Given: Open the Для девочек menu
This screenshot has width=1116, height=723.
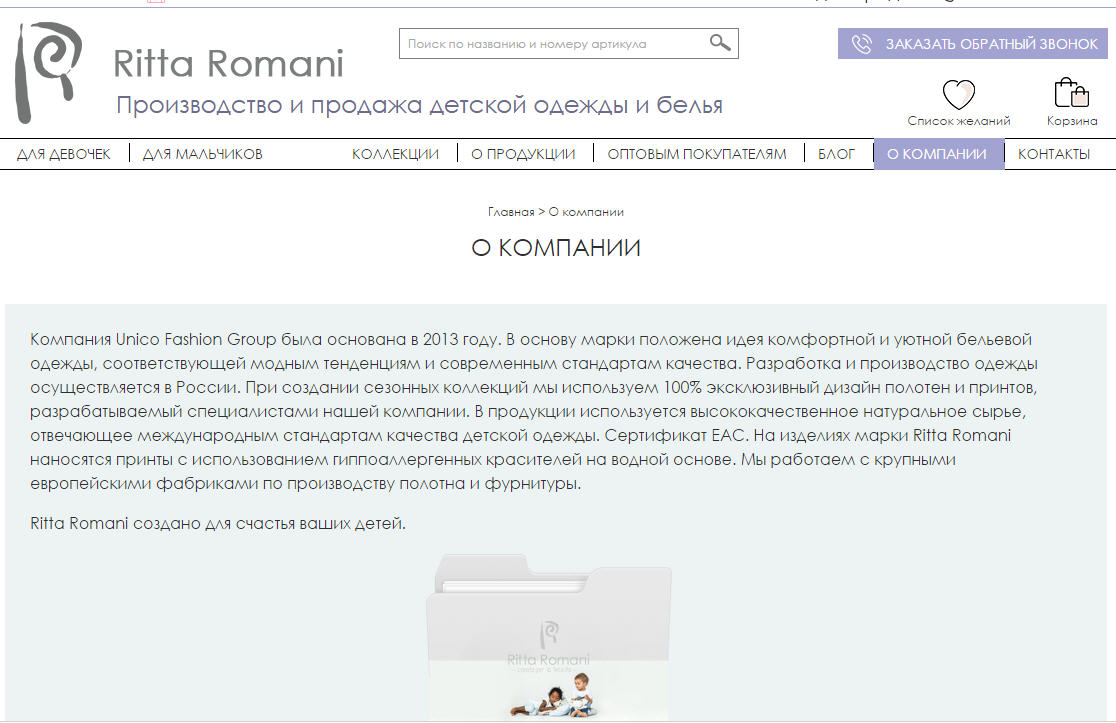Looking at the screenshot, I should [64, 154].
